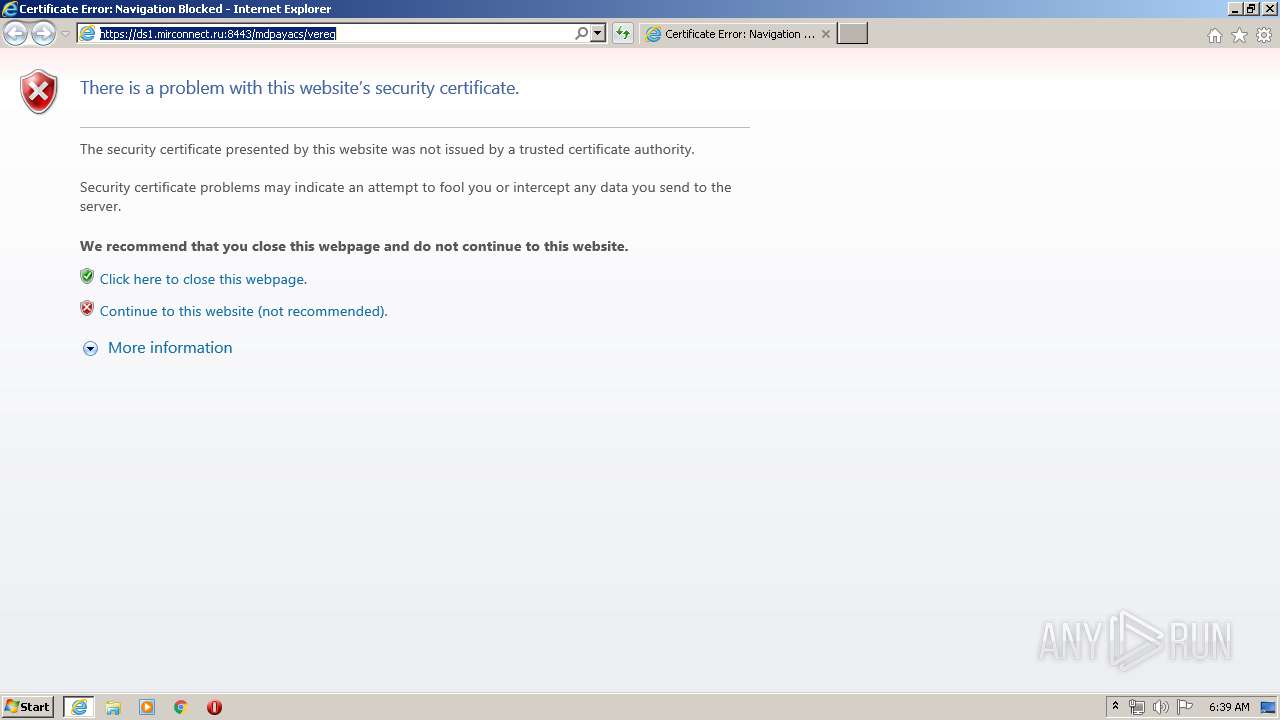The image size is (1280, 720).
Task: Click the Internet Explorer title bar icon
Action: (10, 9)
